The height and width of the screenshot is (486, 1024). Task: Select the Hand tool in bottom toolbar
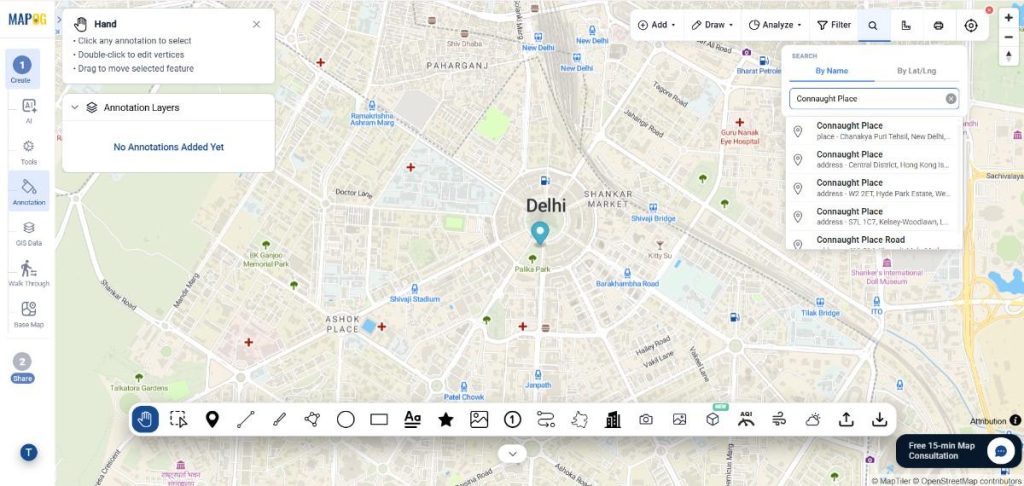[145, 419]
